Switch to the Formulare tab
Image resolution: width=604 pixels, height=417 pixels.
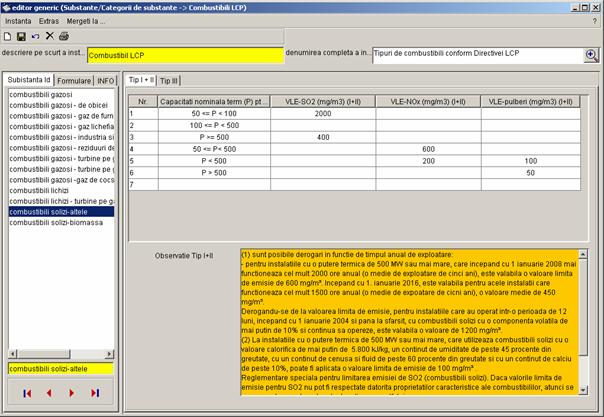point(74,79)
